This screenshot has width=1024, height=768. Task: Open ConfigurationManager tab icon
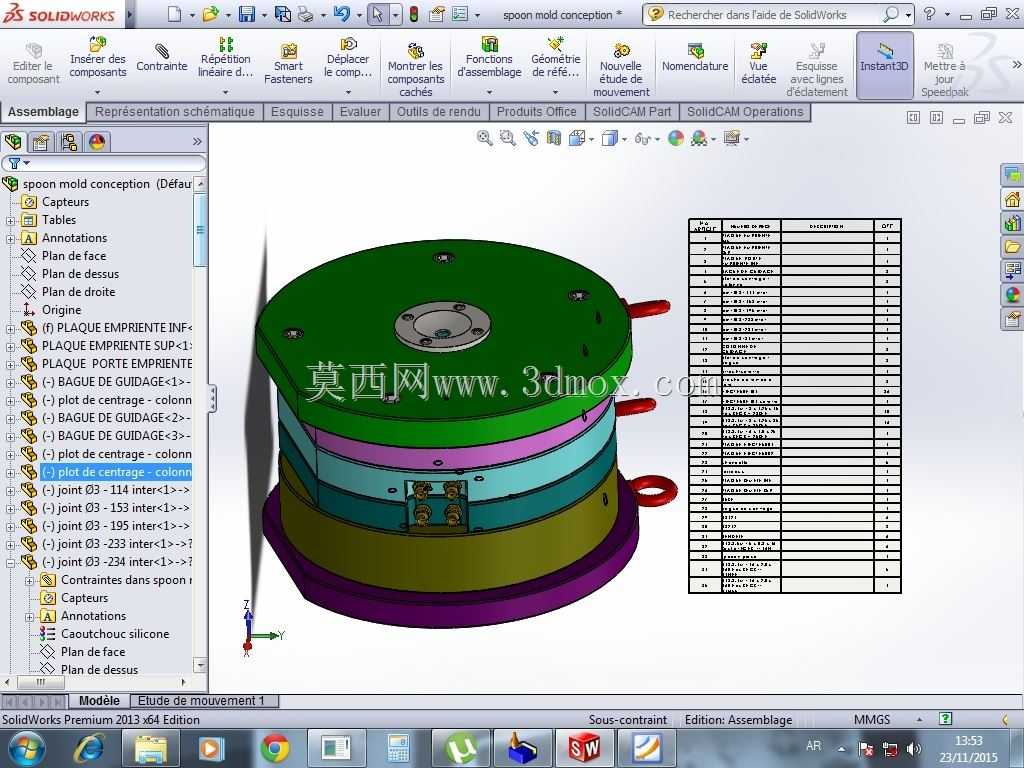tap(69, 142)
